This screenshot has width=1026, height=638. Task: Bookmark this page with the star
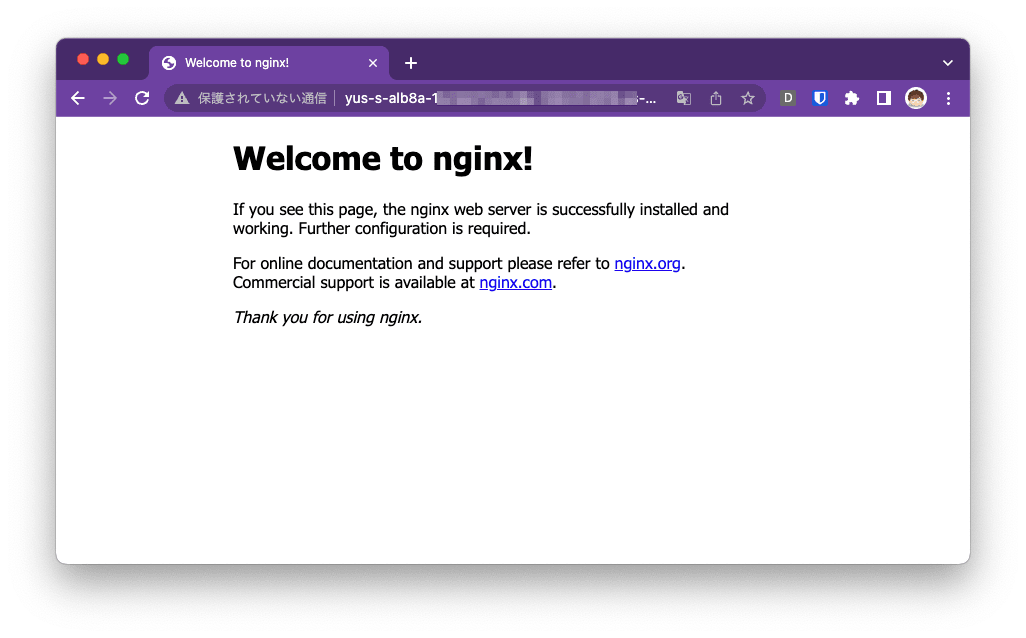[748, 98]
